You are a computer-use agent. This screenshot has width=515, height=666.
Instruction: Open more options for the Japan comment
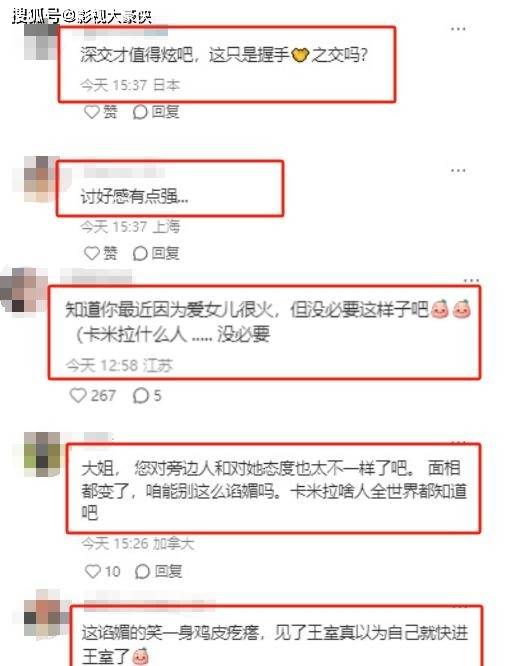pos(458,29)
